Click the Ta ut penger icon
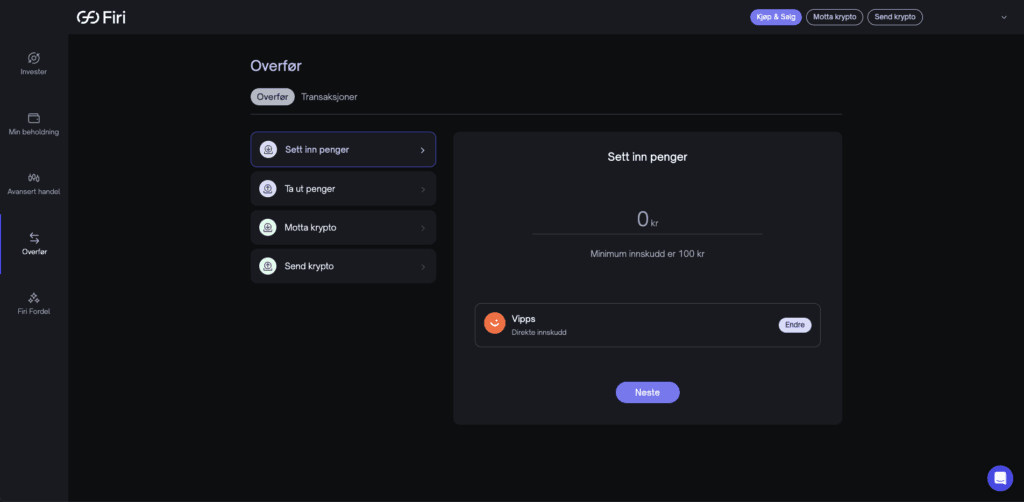 268,189
